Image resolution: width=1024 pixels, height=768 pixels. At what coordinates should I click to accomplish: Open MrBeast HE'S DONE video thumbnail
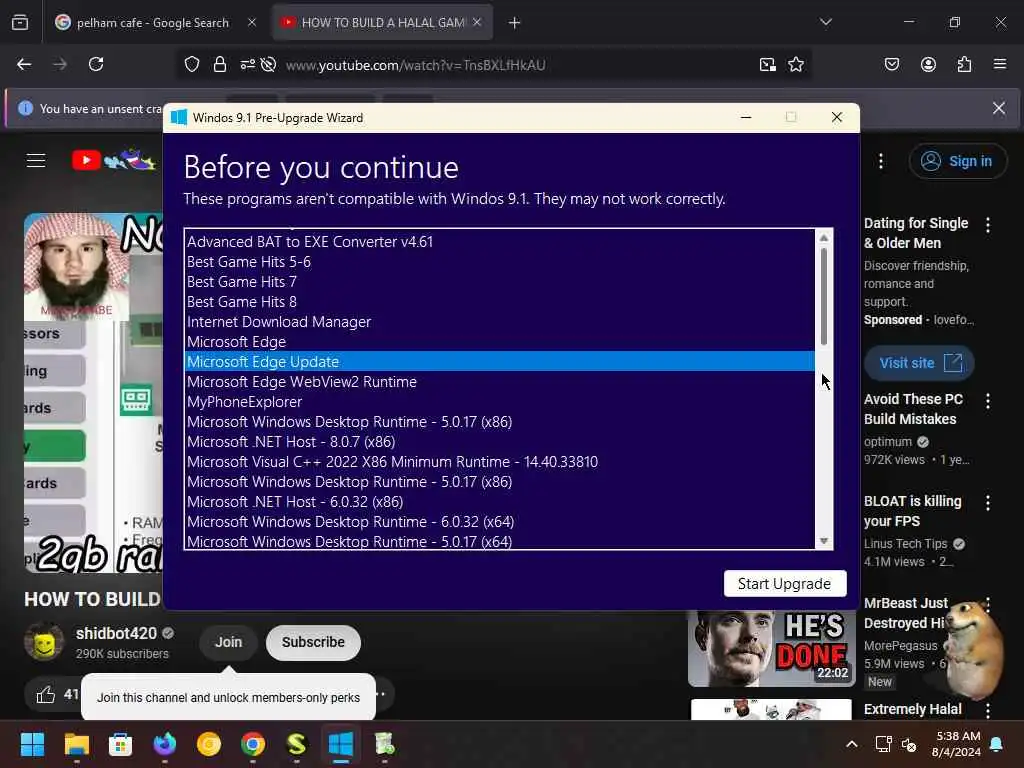click(772, 648)
